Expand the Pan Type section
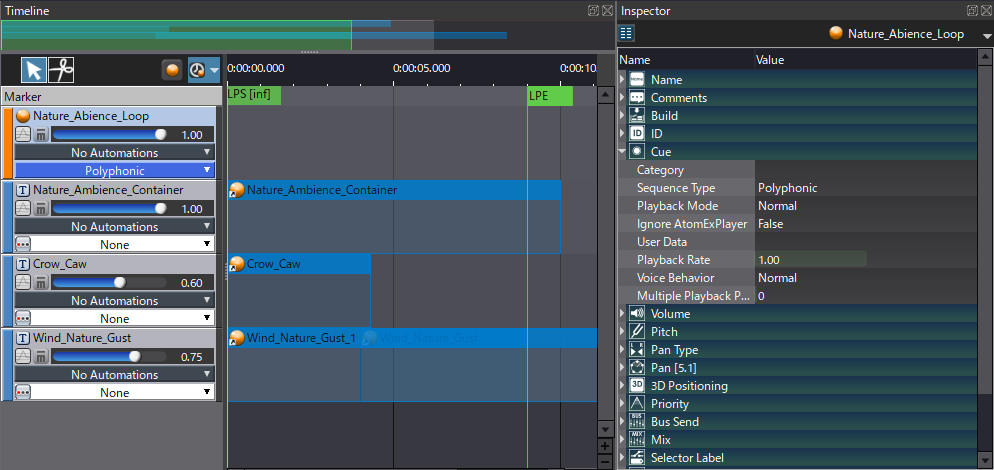This screenshot has height=470, width=994. click(622, 350)
